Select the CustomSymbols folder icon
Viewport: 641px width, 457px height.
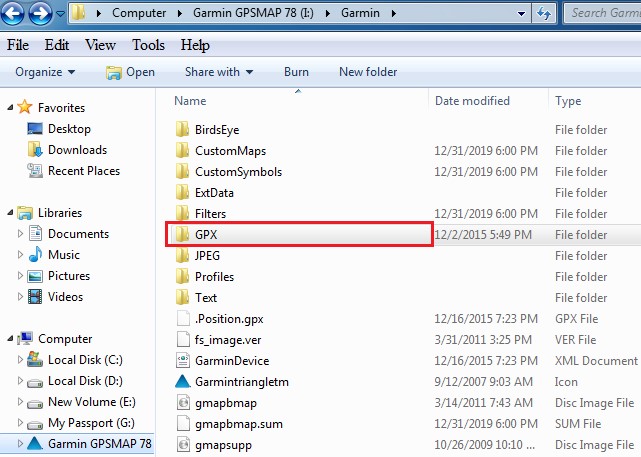coord(182,171)
